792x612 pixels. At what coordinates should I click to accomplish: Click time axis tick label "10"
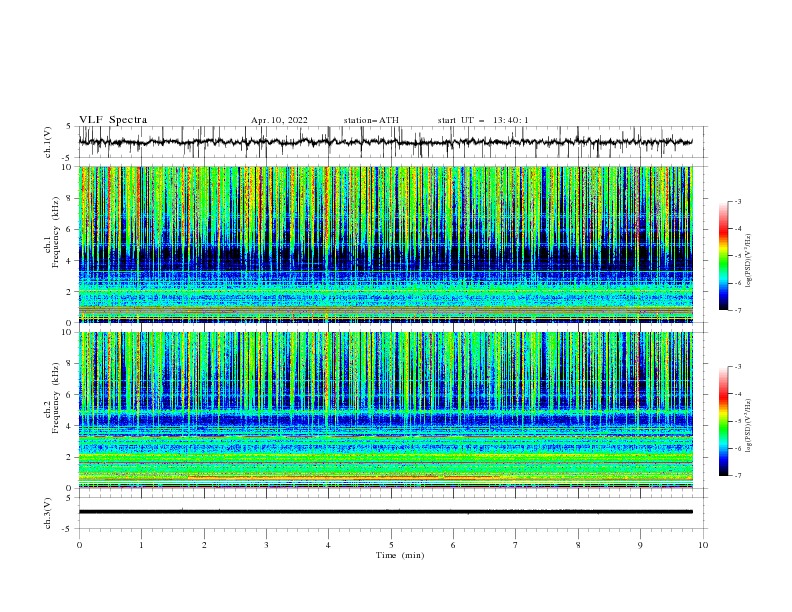click(703, 545)
